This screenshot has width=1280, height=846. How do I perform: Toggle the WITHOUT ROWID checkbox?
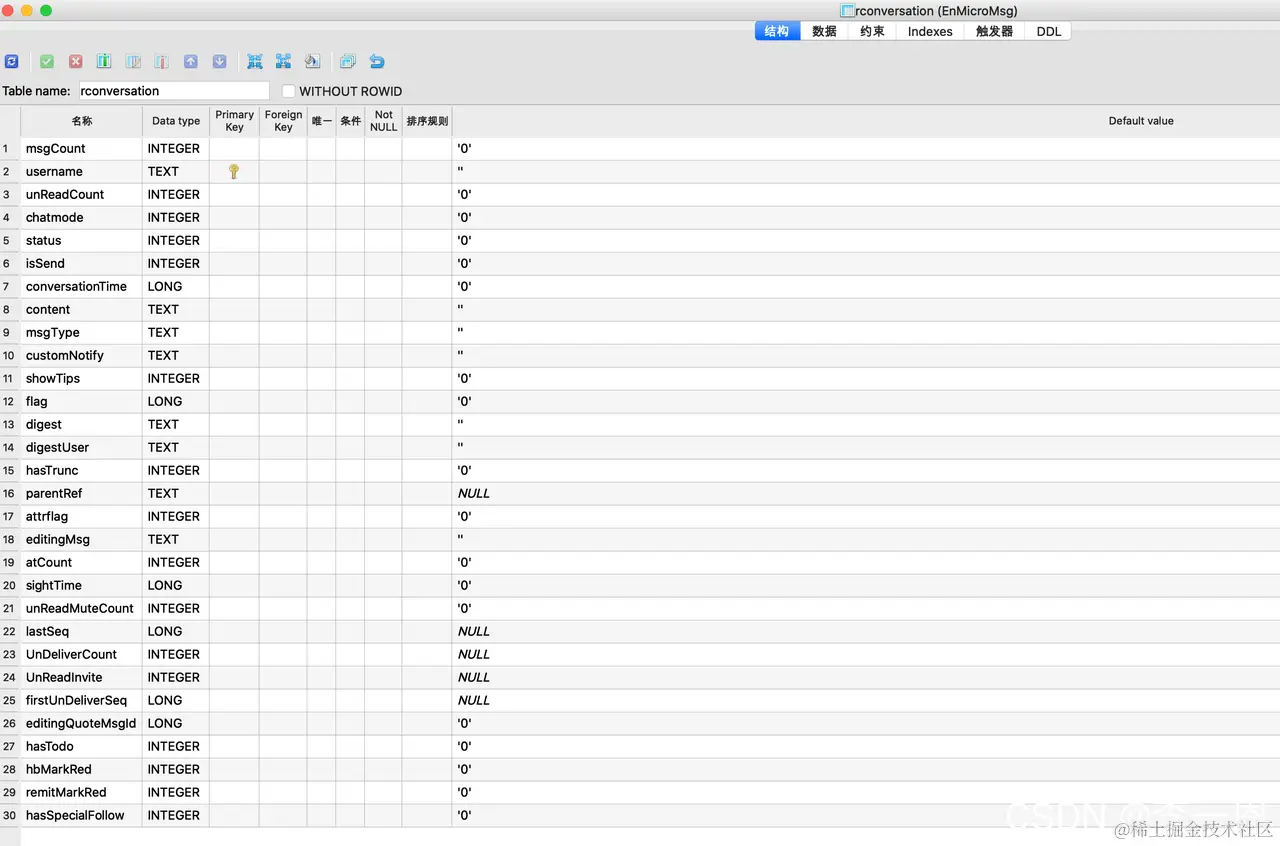pyautogui.click(x=289, y=91)
